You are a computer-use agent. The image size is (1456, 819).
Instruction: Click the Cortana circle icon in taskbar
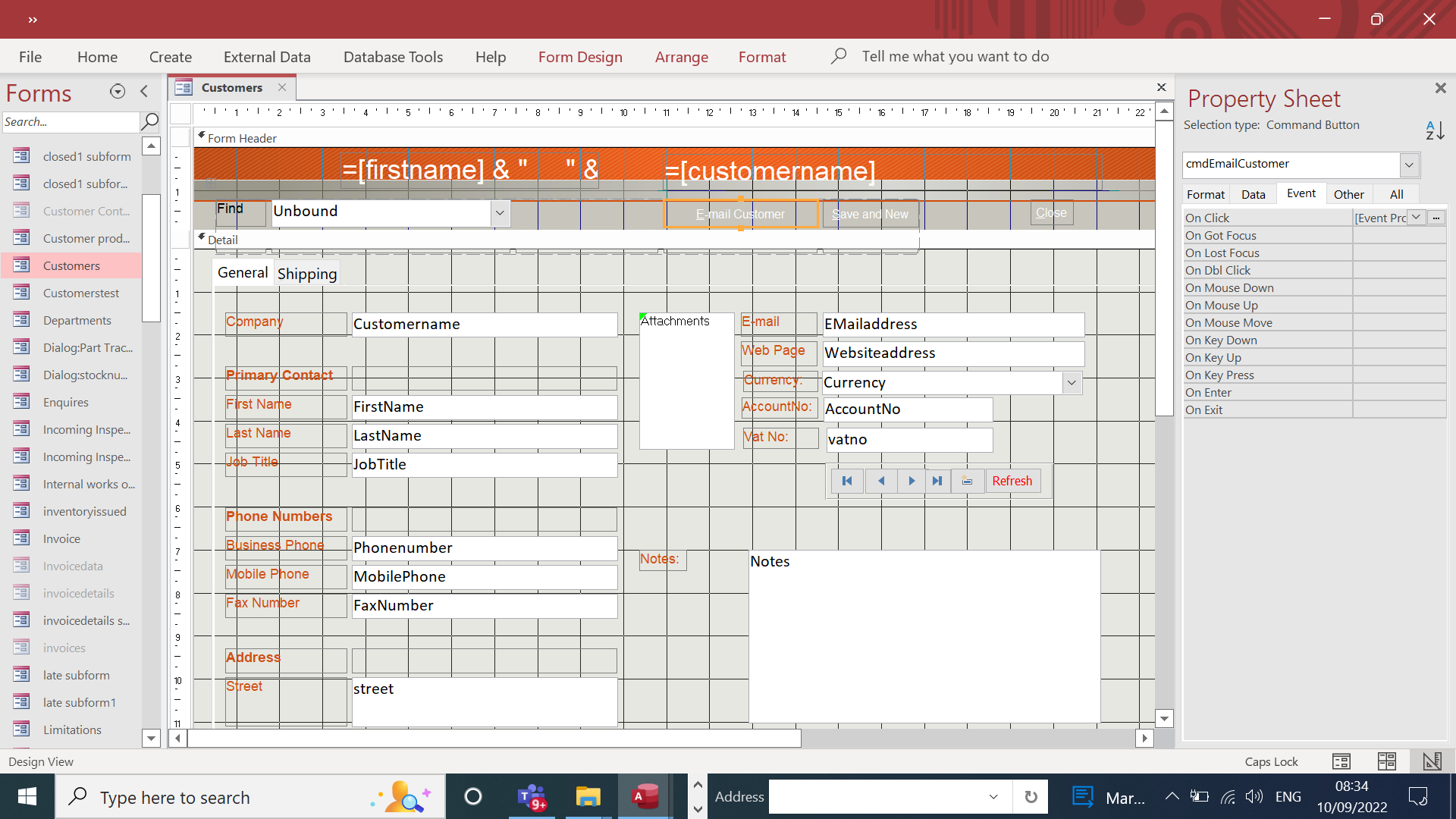click(x=473, y=797)
